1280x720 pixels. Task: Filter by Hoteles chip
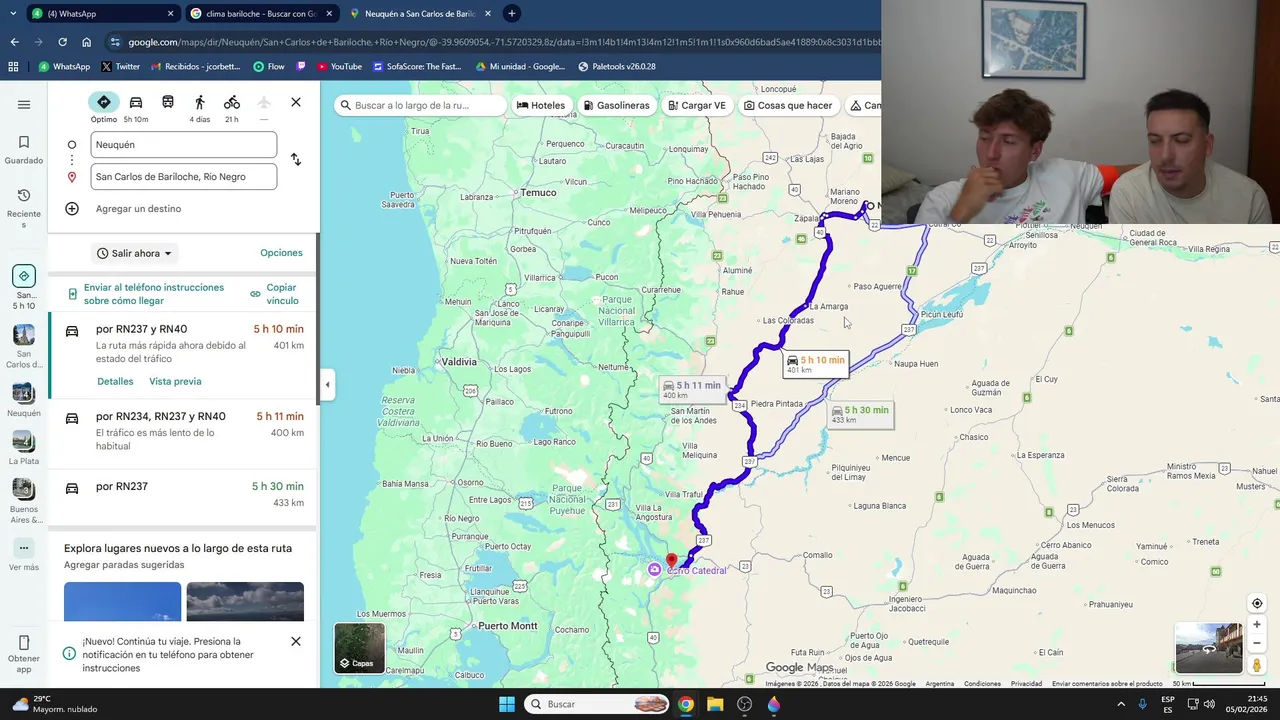point(541,105)
